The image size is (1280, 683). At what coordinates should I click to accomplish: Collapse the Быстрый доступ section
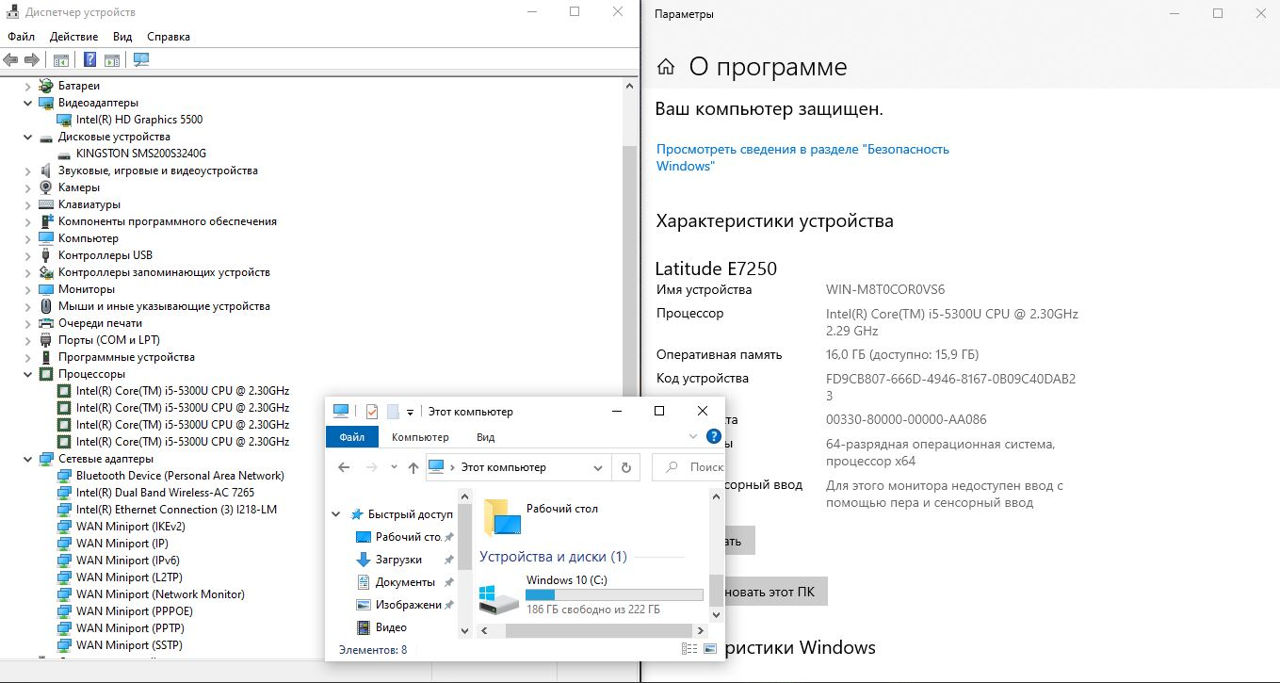point(336,514)
